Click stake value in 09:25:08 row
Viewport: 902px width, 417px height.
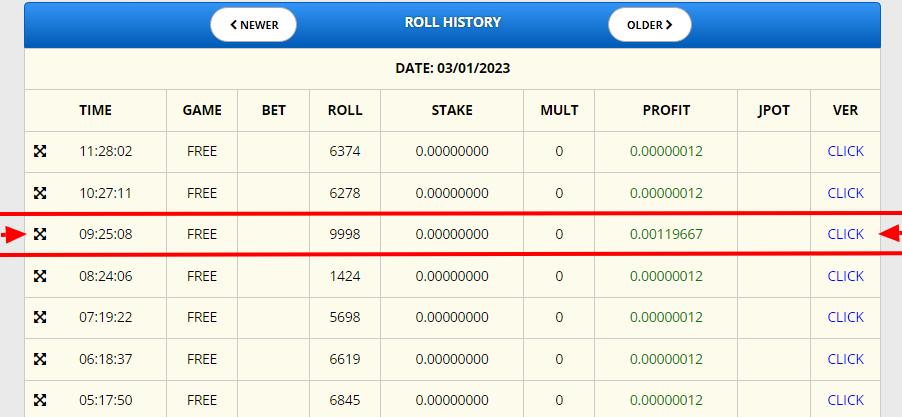click(452, 234)
